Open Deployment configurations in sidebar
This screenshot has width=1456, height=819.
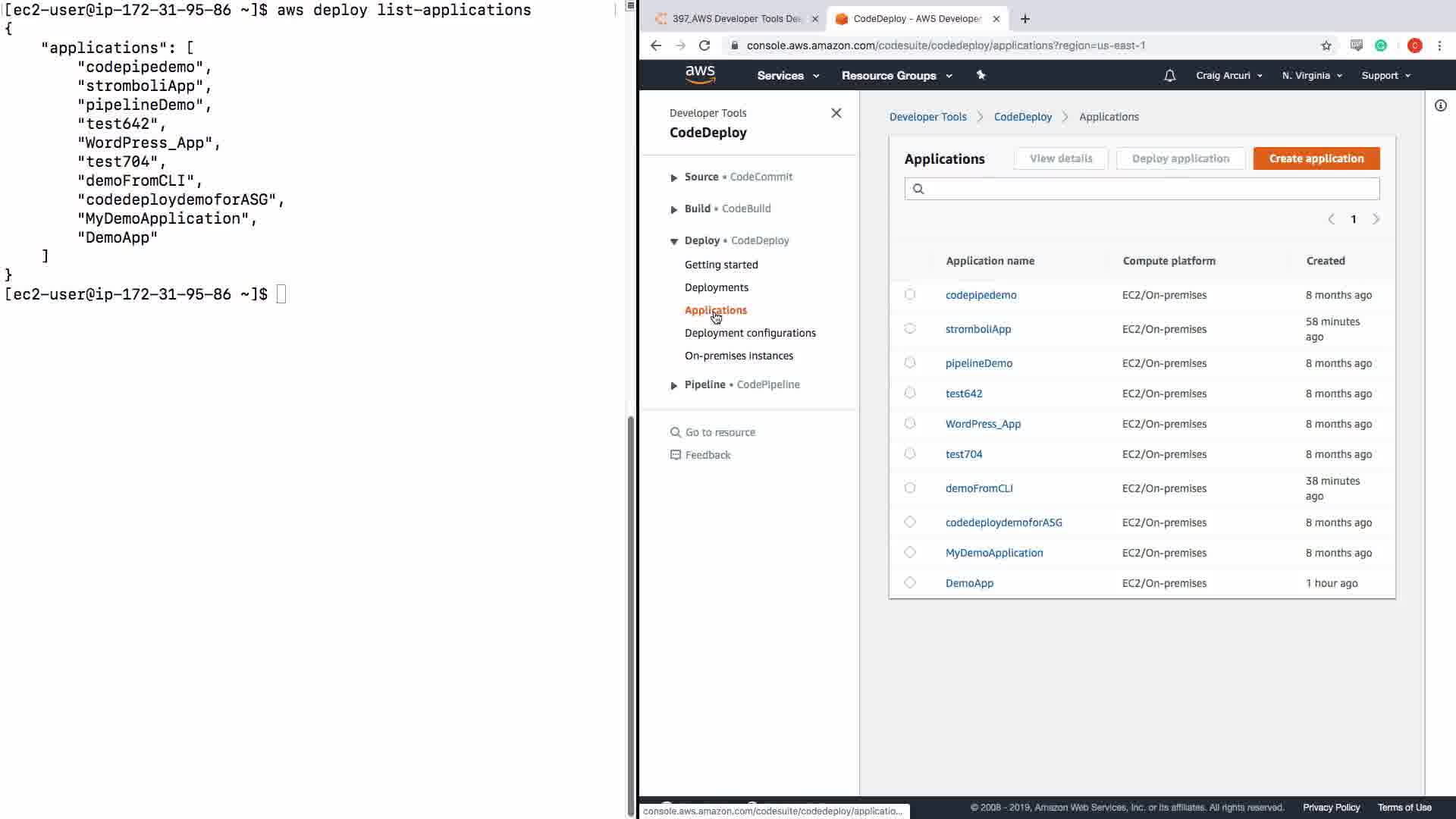(x=749, y=333)
